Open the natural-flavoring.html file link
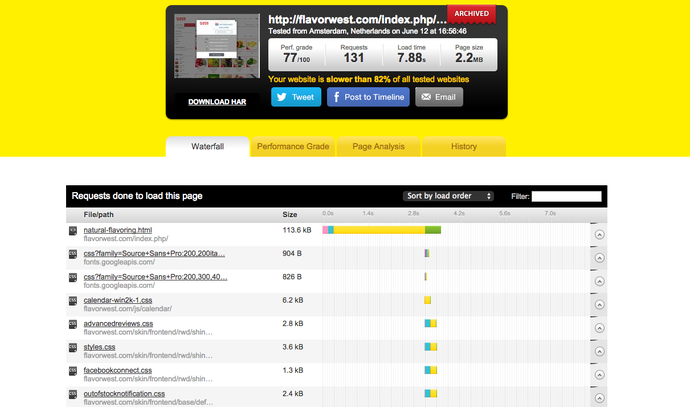Image resolution: width=690 pixels, height=407 pixels. point(117,230)
